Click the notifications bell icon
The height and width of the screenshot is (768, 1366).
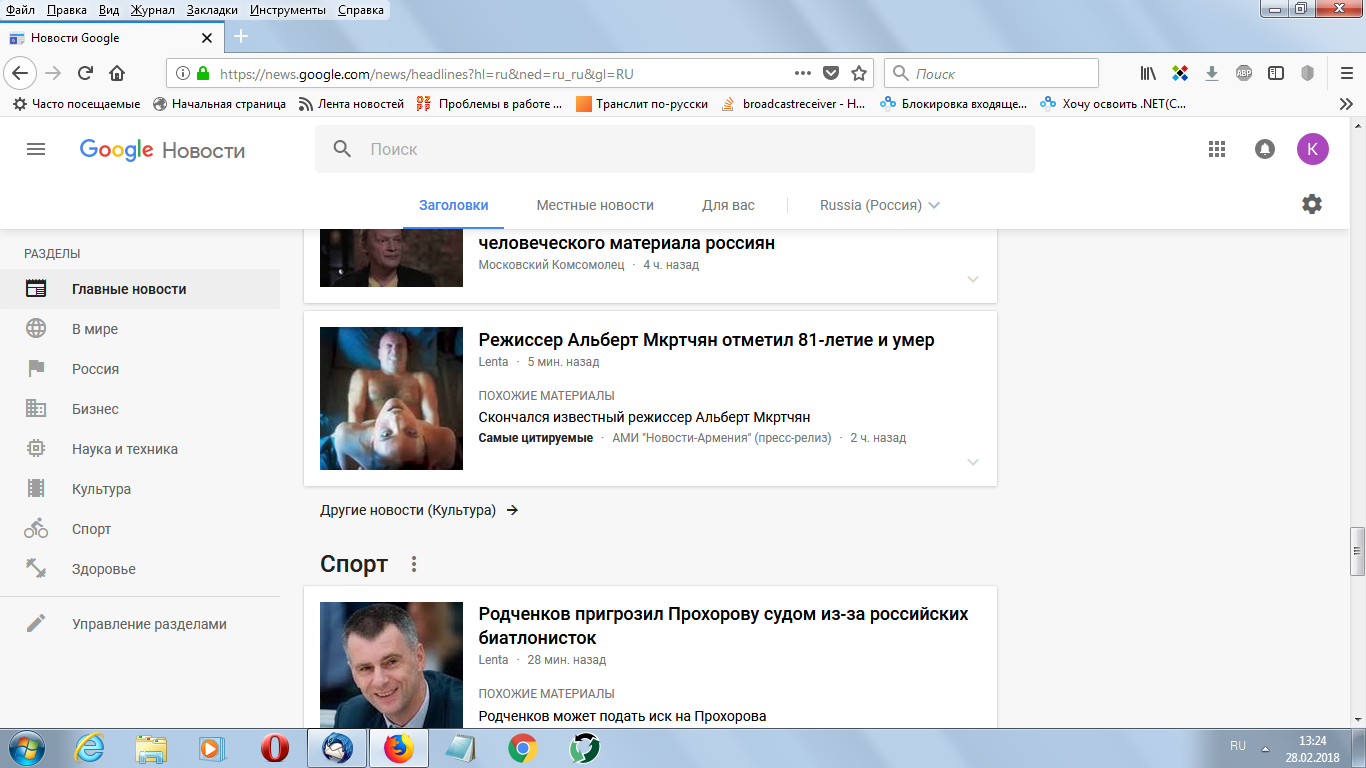(1265, 149)
